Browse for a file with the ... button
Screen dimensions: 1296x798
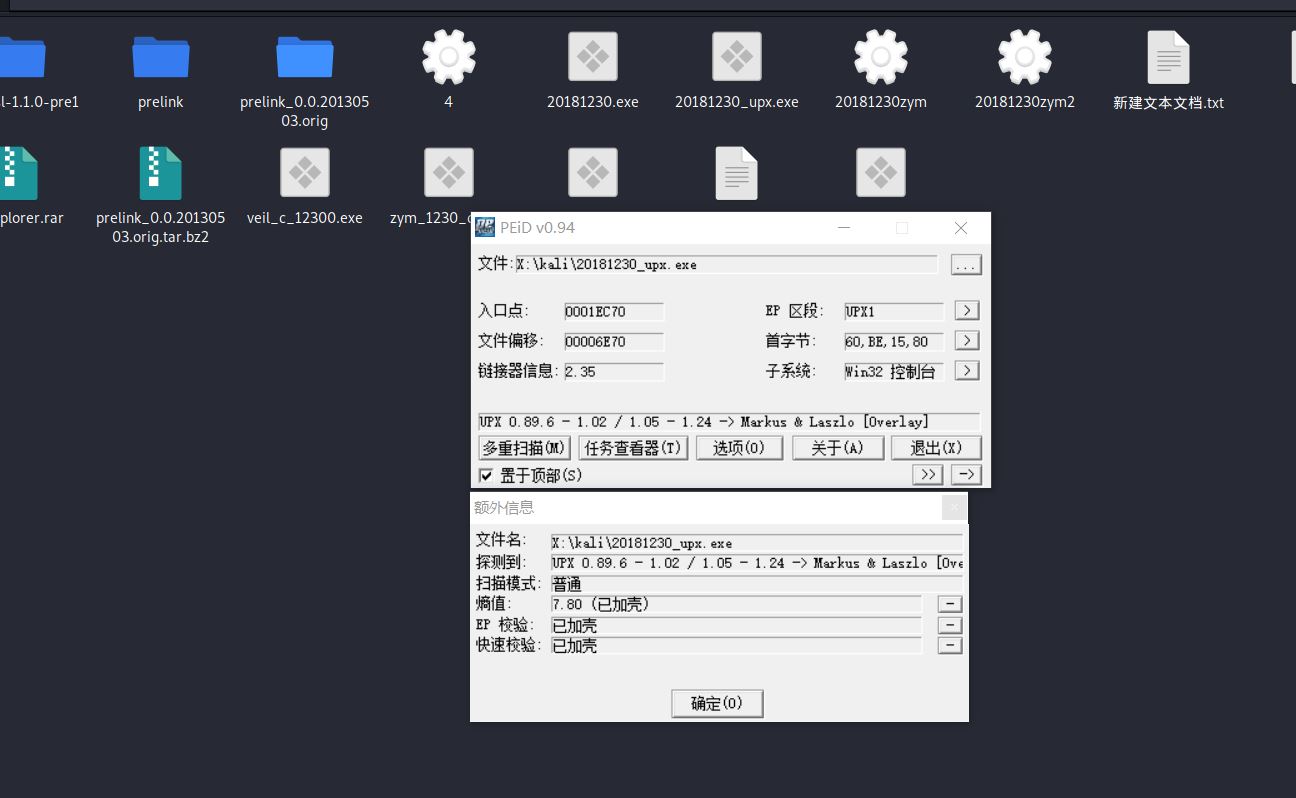coord(966,265)
